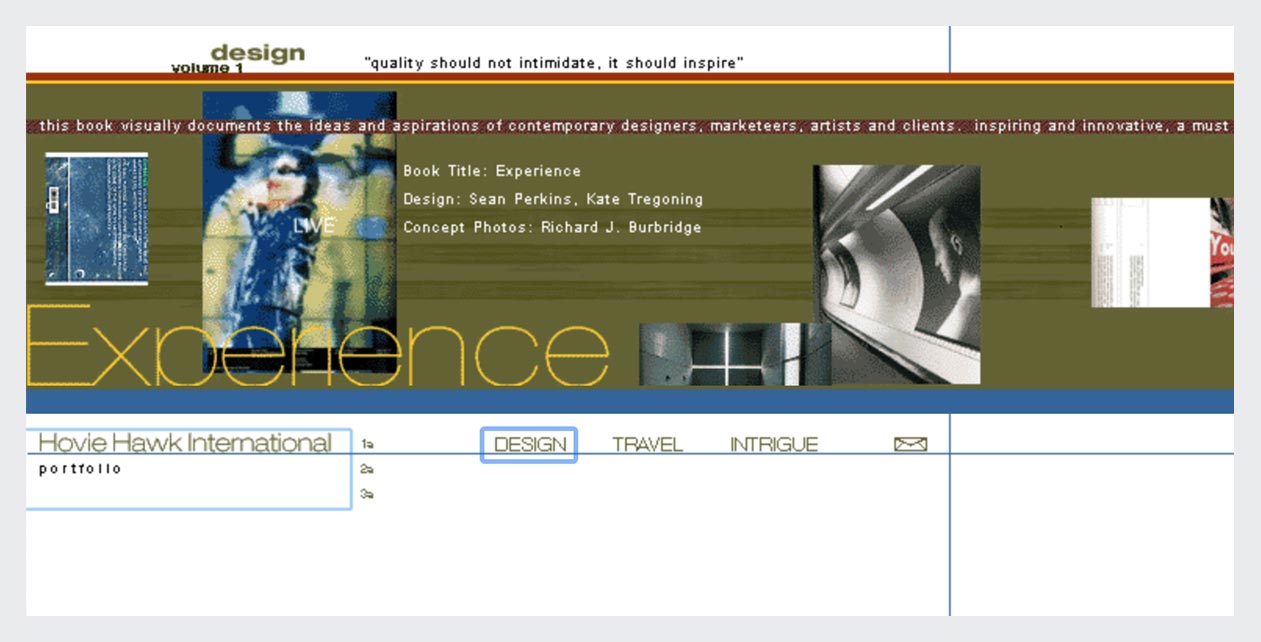Click the Design: Sean Perkins, Kate Tregoning line
Screen dimensions: 1261x642
553,199
